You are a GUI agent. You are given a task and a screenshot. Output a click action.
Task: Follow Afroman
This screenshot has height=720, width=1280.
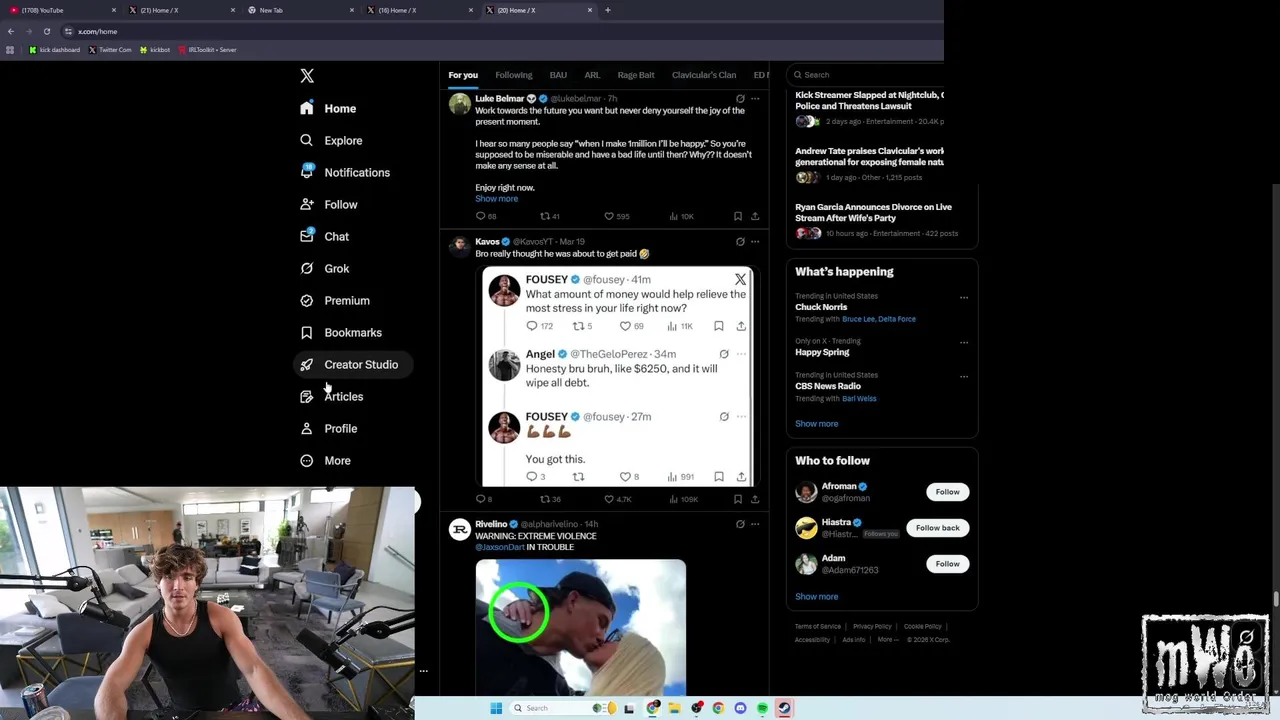click(947, 492)
